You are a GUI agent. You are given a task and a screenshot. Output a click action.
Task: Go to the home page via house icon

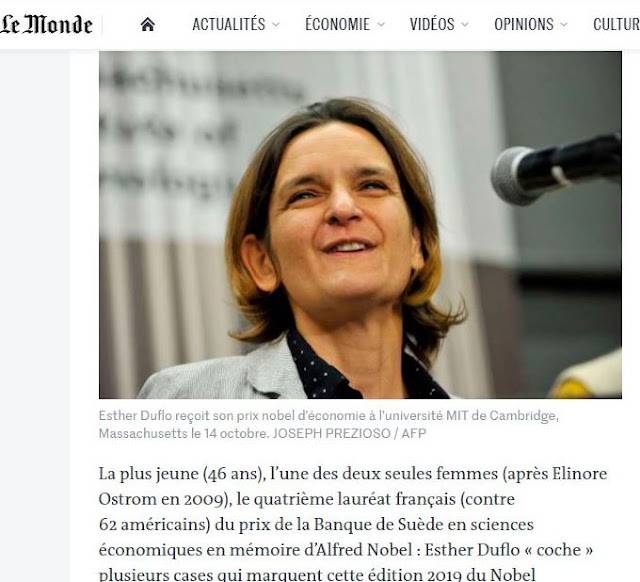[x=147, y=24]
